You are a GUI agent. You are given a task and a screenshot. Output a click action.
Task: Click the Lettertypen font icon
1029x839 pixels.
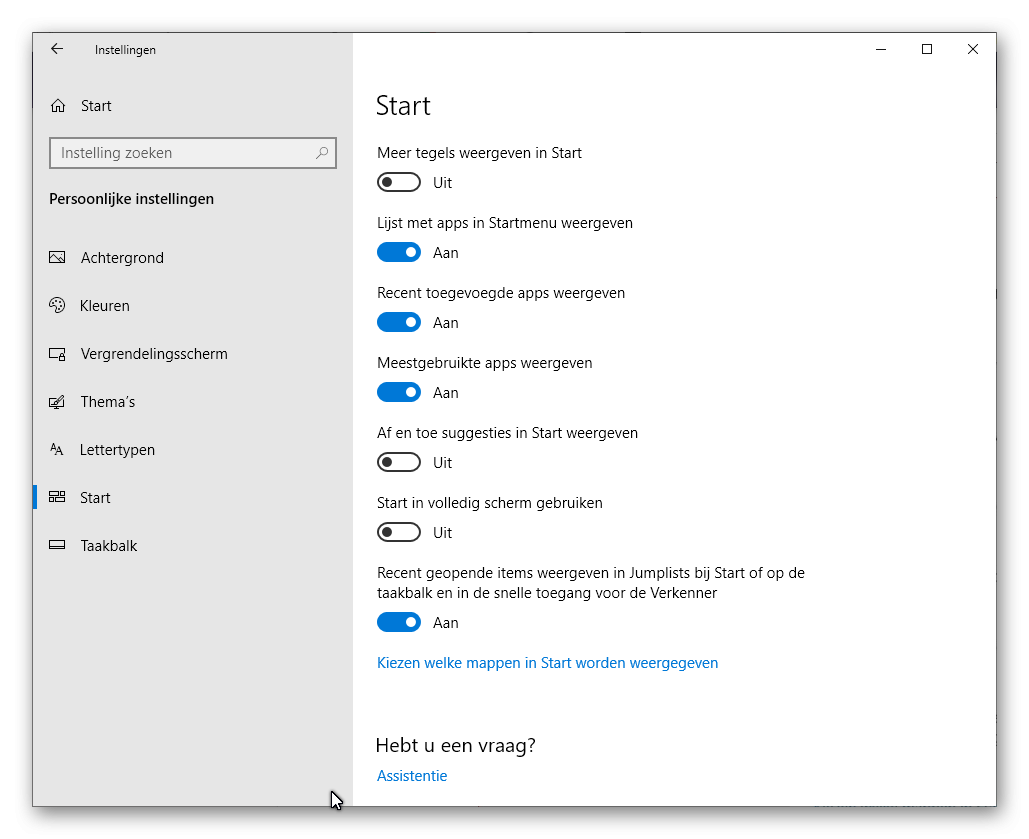(57, 450)
